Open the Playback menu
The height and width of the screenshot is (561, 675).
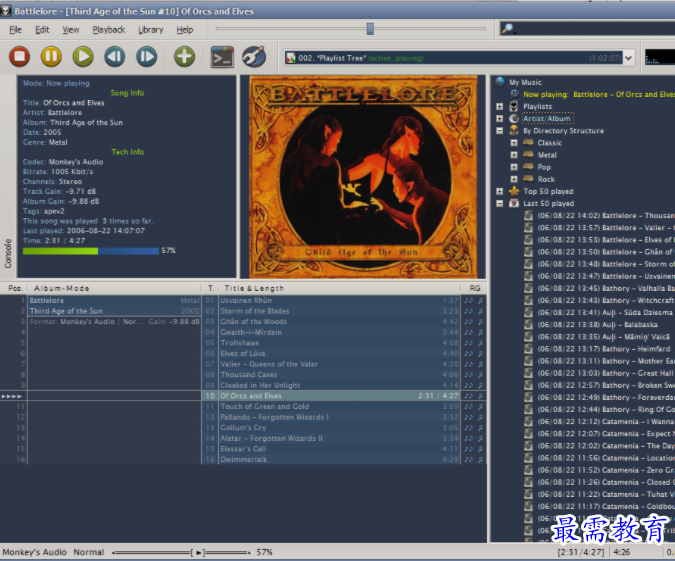click(108, 30)
